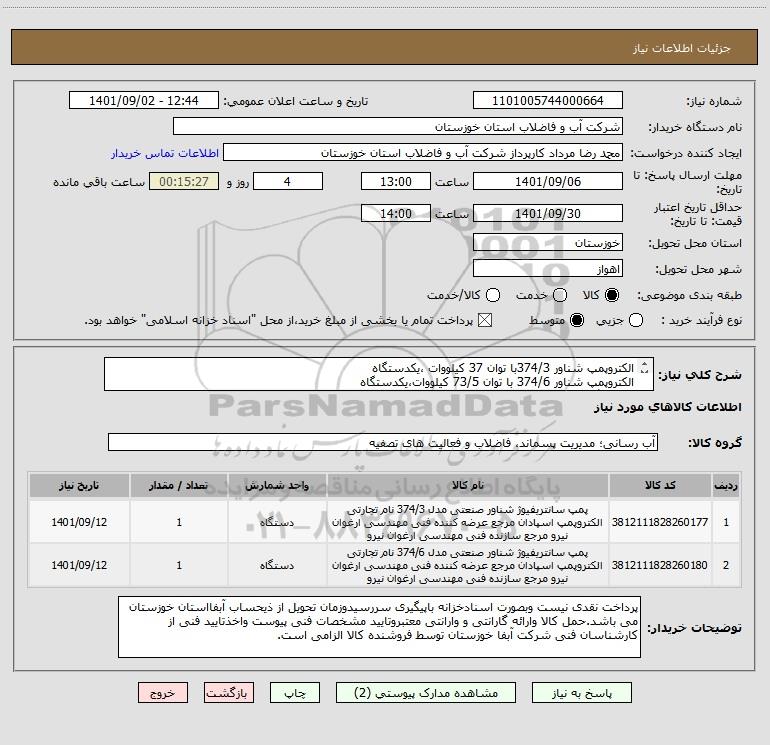The height and width of the screenshot is (745, 770).
Task: Click column header 'تاریخ نیاز'
Action: [x=79, y=485]
